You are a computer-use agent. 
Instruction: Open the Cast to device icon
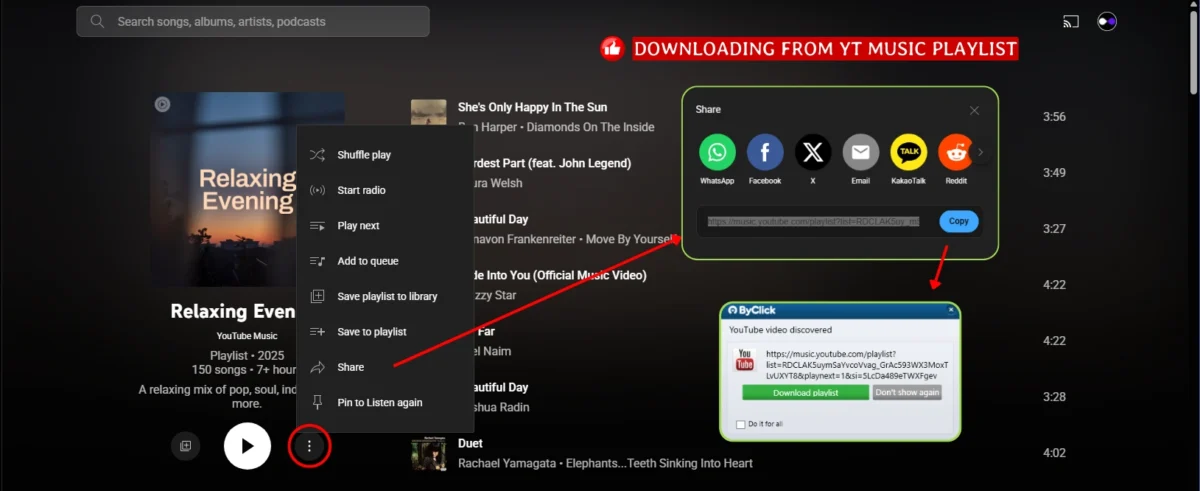(1071, 21)
